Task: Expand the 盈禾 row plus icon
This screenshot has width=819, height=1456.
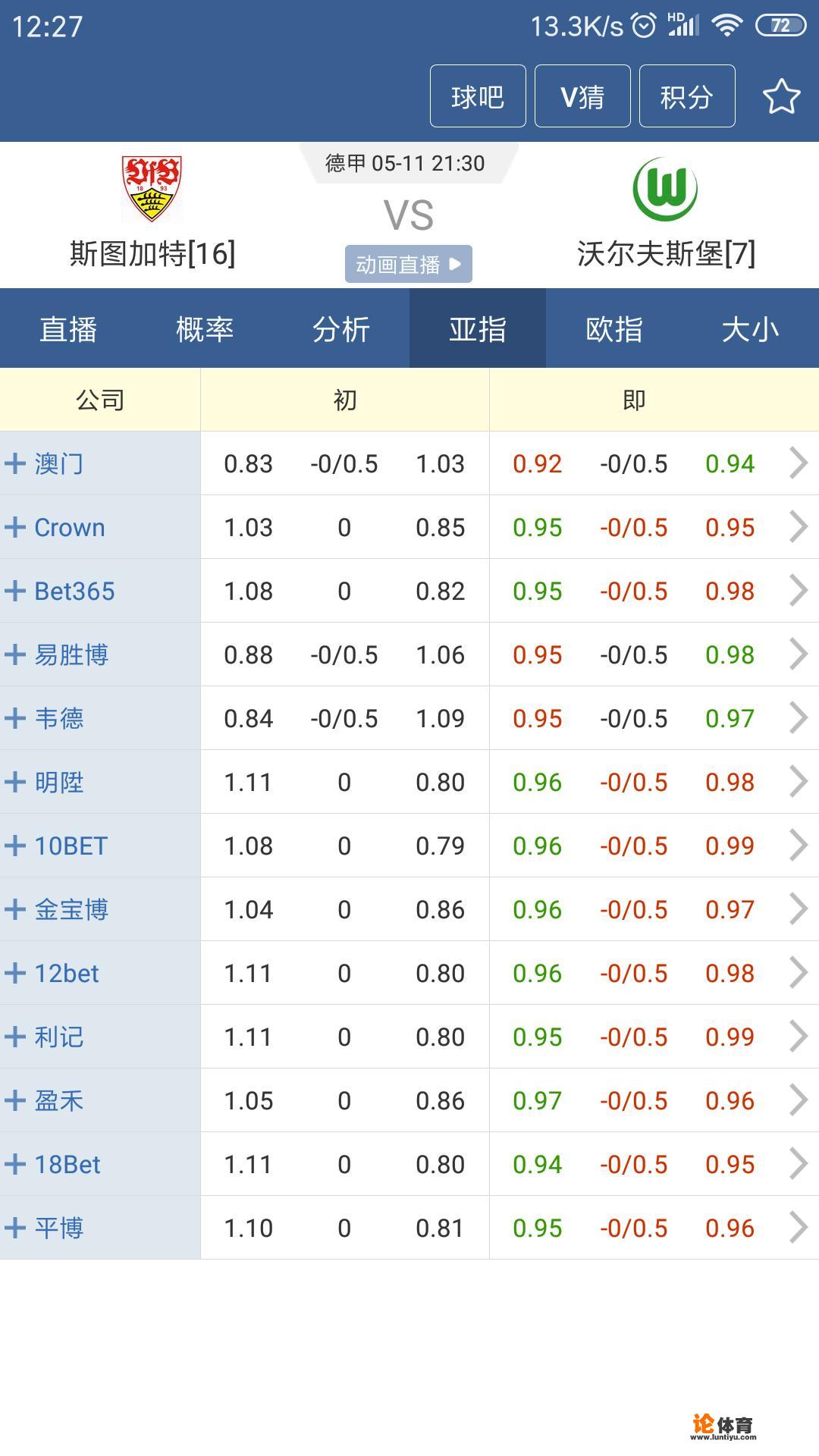Action: (15, 1100)
